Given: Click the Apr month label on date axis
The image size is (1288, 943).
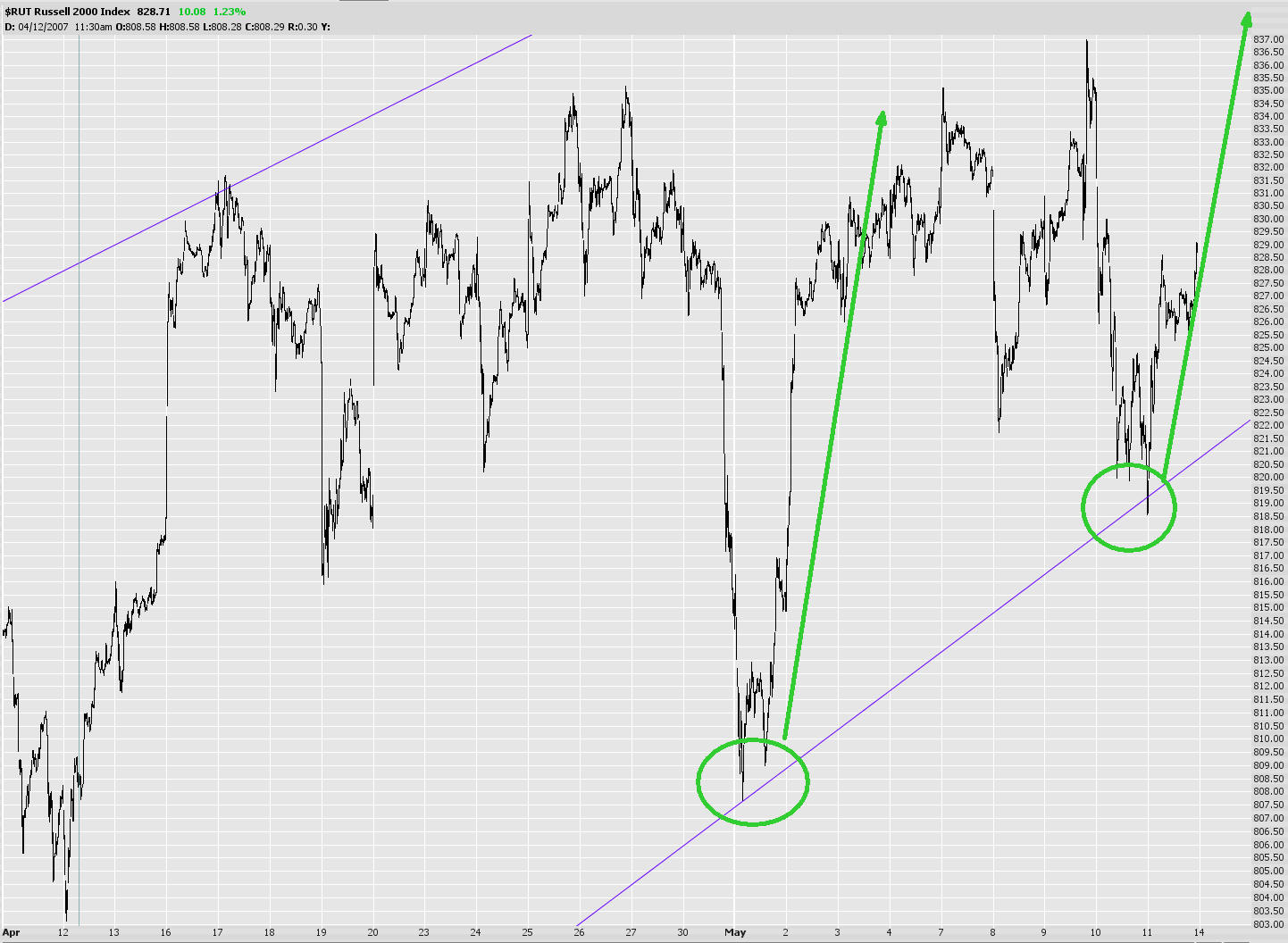Looking at the screenshot, I should 11,932.
